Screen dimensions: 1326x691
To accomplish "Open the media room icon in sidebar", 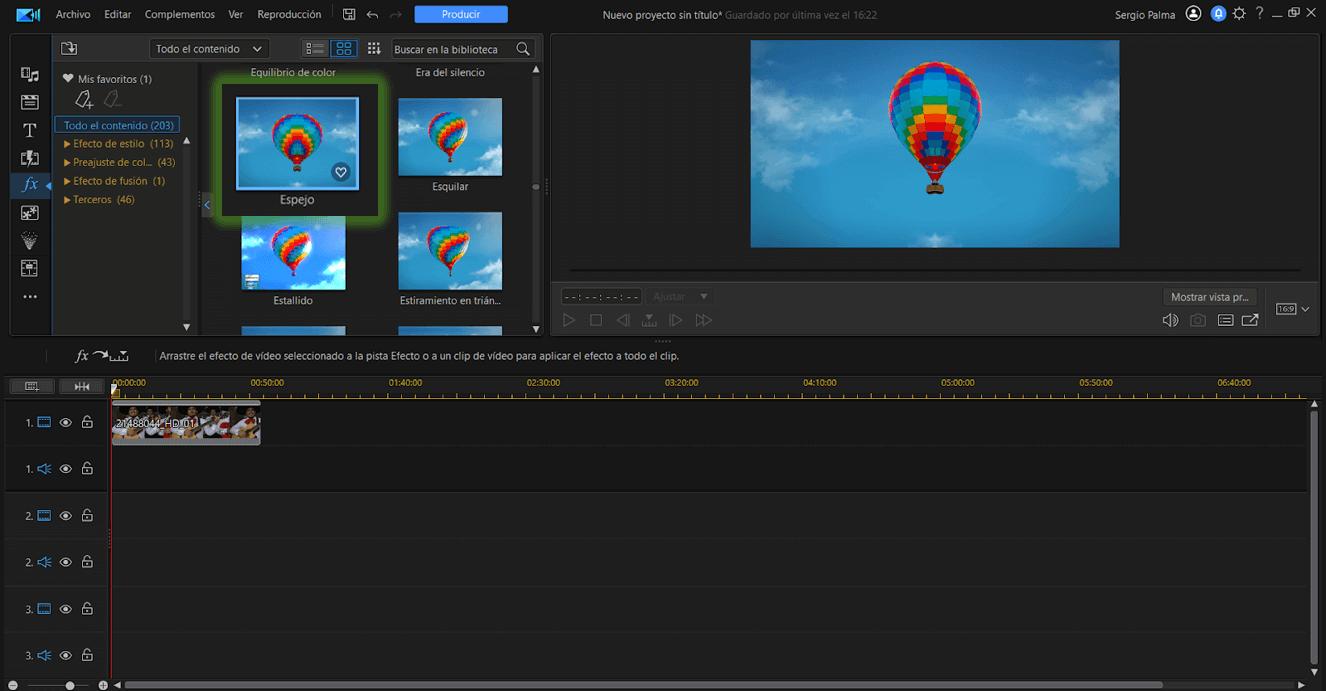I will (30, 75).
